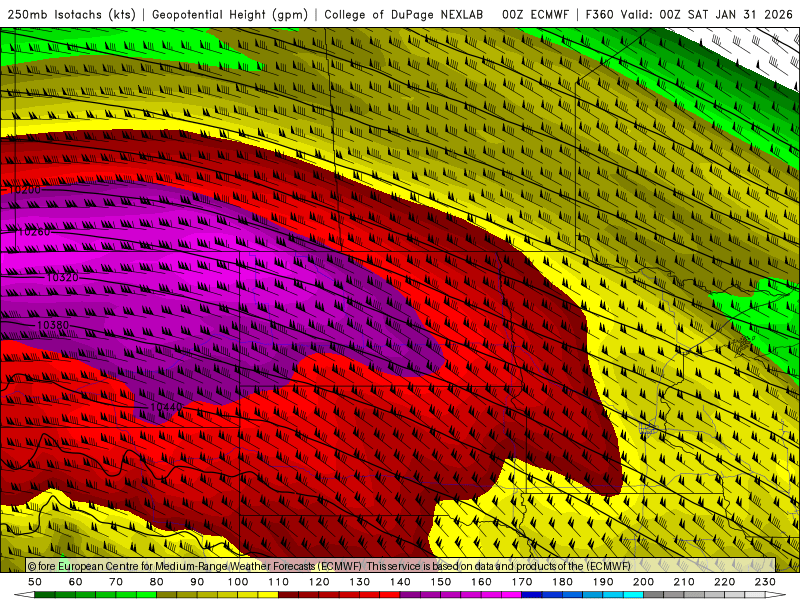This screenshot has height=600, width=800.
Task: Click the 150 value on the legend
Action: [x=441, y=582]
